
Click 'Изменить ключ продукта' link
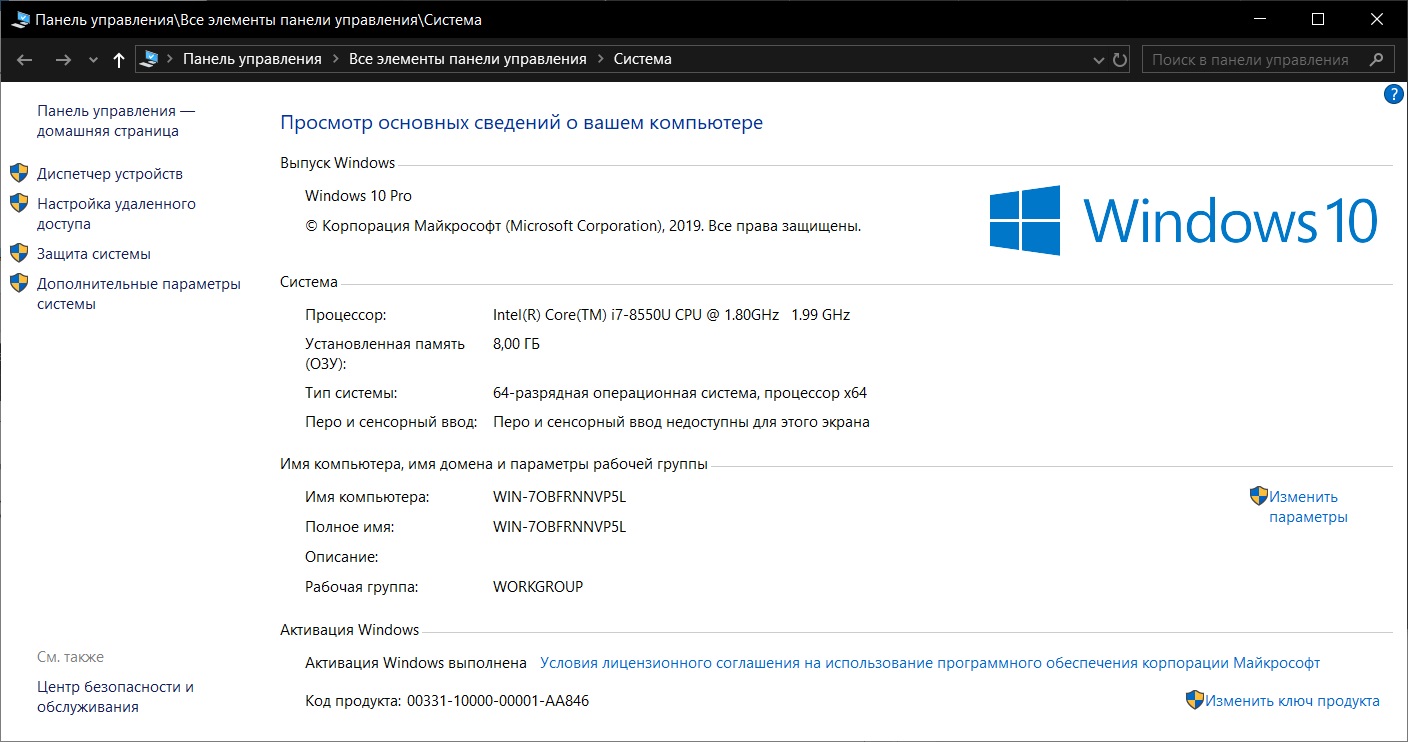click(x=1292, y=701)
